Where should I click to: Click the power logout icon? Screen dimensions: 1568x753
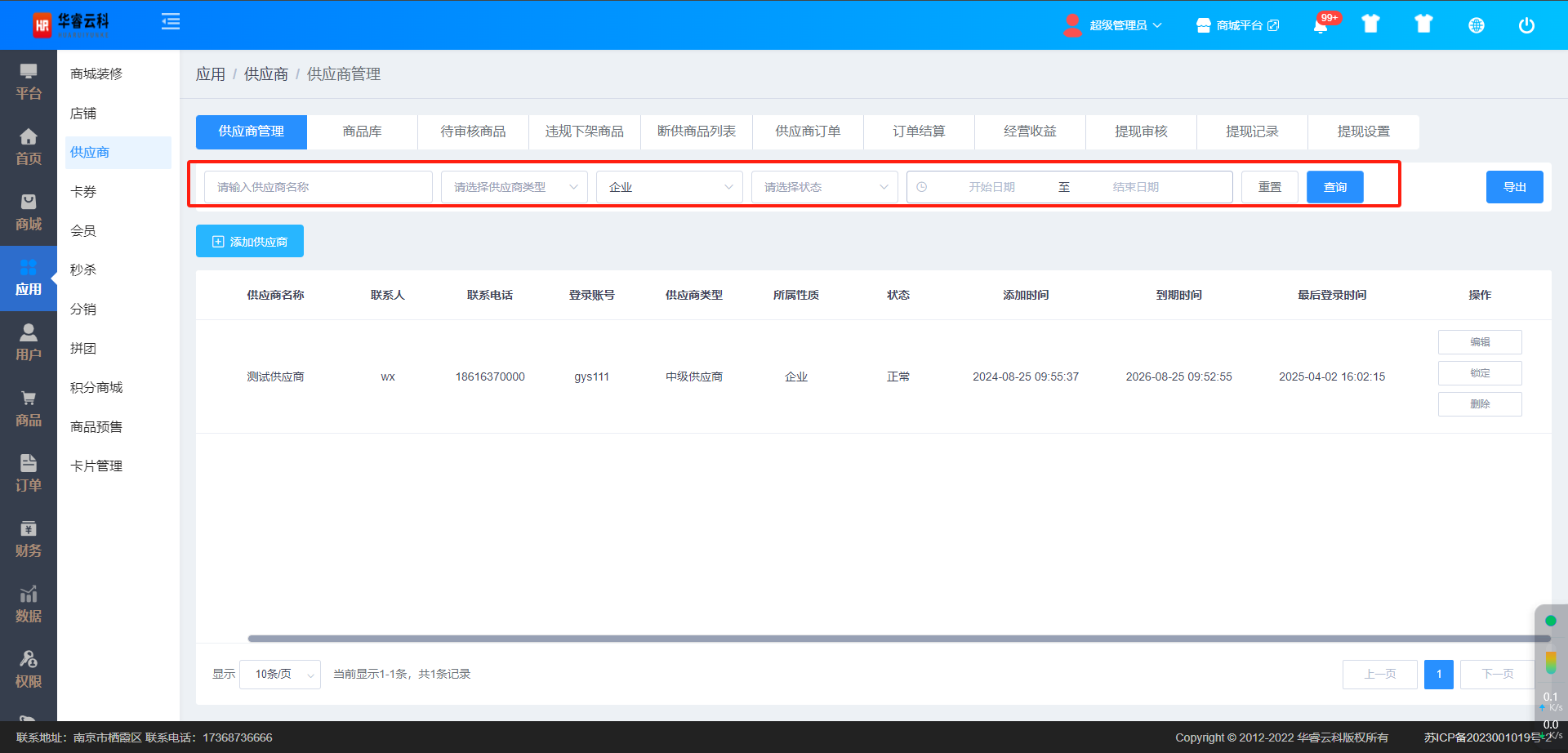coord(1526,25)
